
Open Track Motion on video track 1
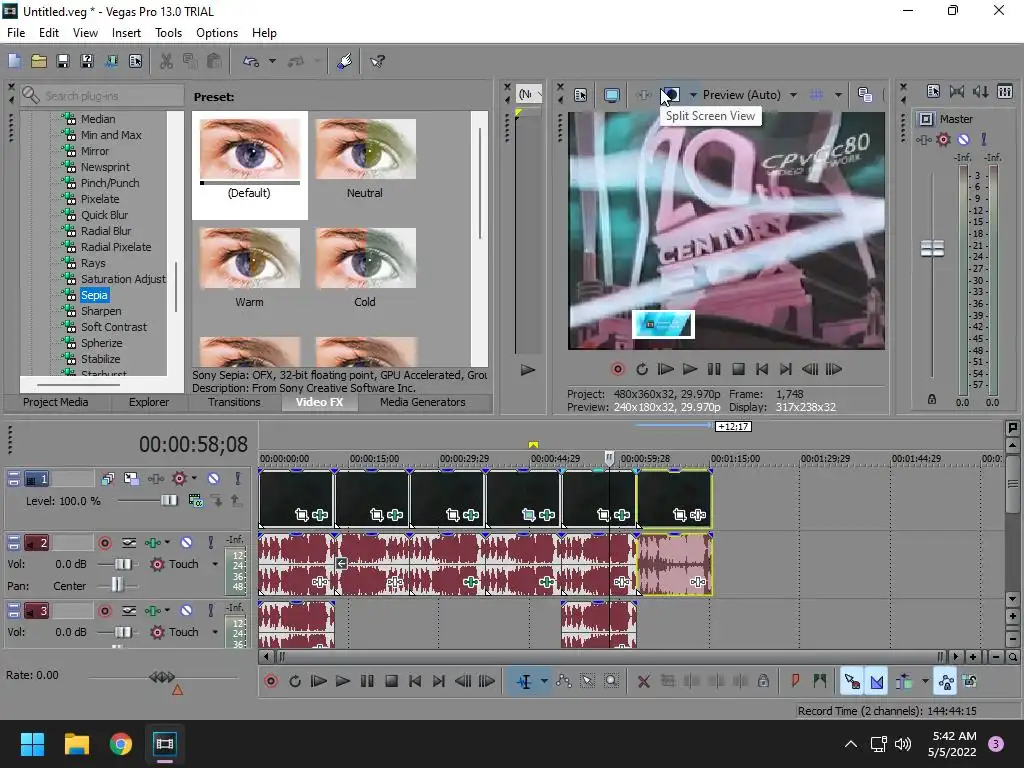(x=131, y=479)
